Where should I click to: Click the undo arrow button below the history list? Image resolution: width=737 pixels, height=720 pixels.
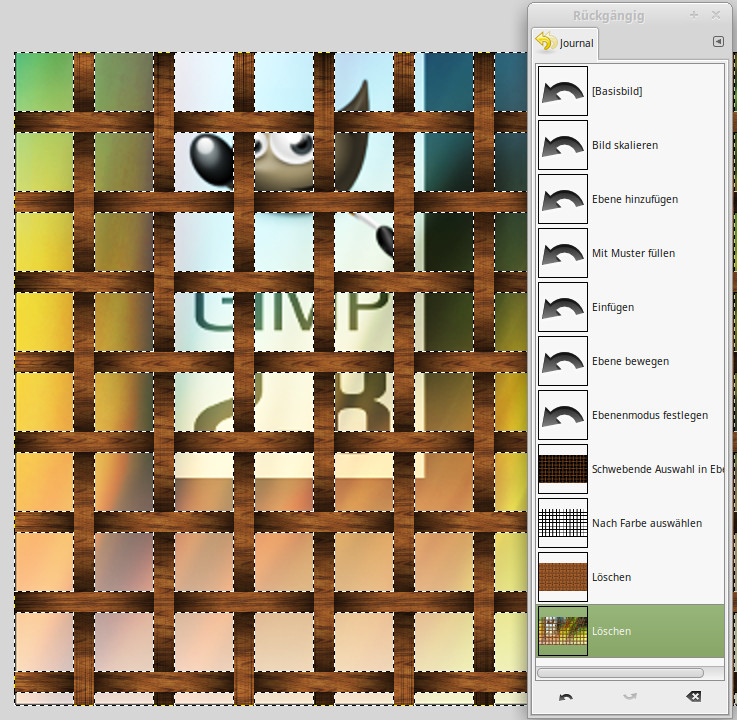coord(566,696)
